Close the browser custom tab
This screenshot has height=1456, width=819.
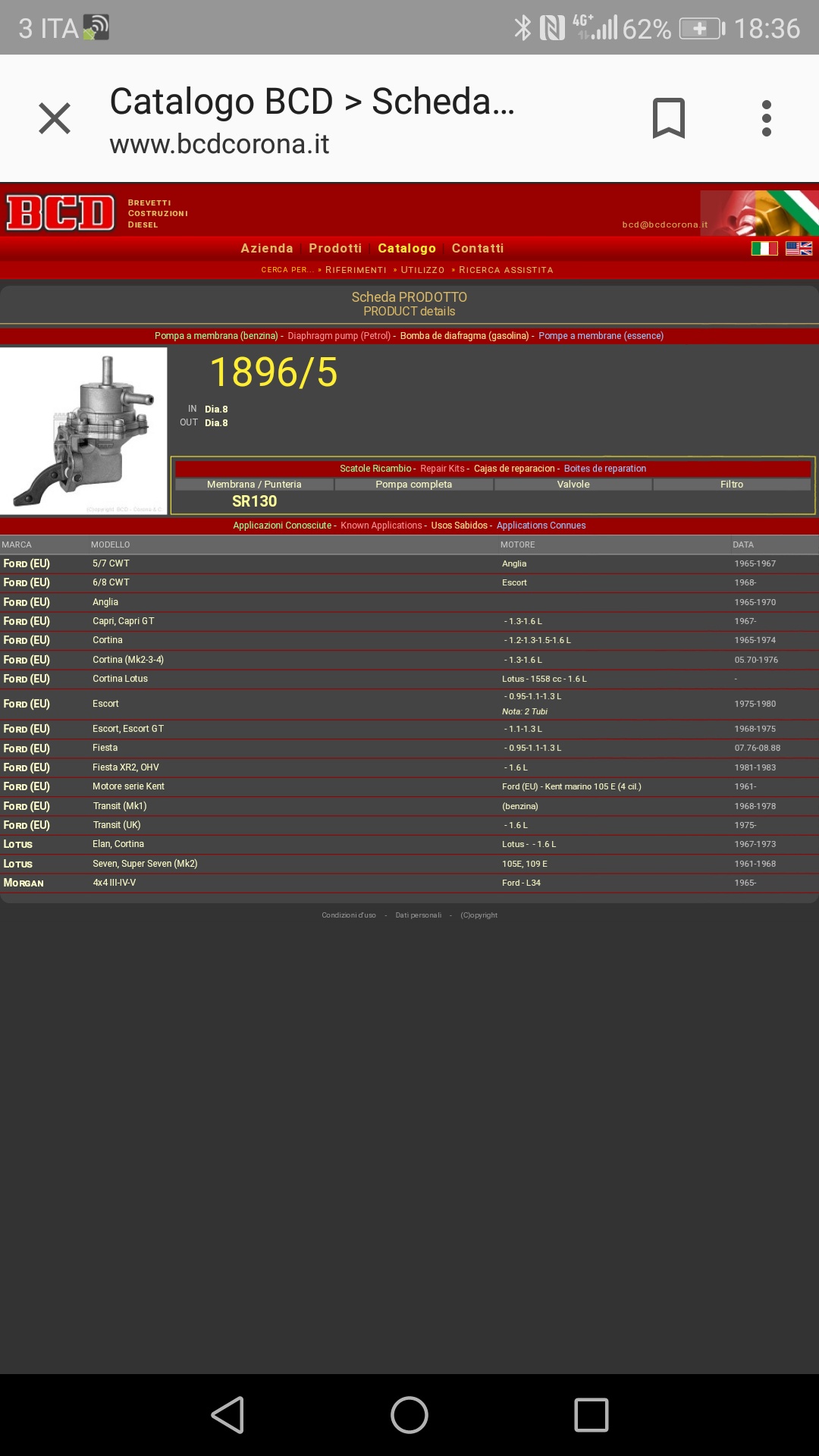pos(55,118)
